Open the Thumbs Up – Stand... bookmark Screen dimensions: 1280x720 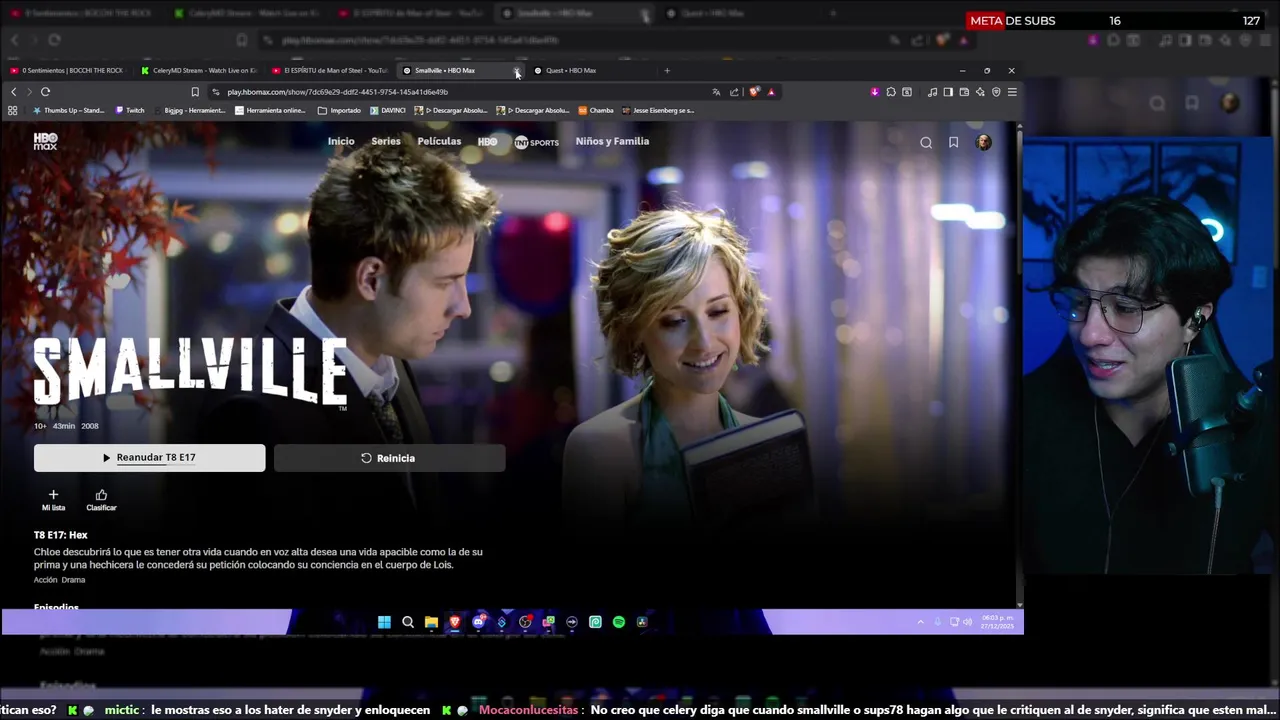69,111
